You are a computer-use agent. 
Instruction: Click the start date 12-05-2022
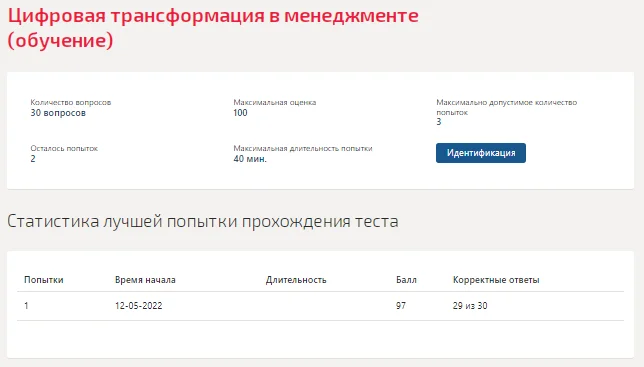click(138, 306)
